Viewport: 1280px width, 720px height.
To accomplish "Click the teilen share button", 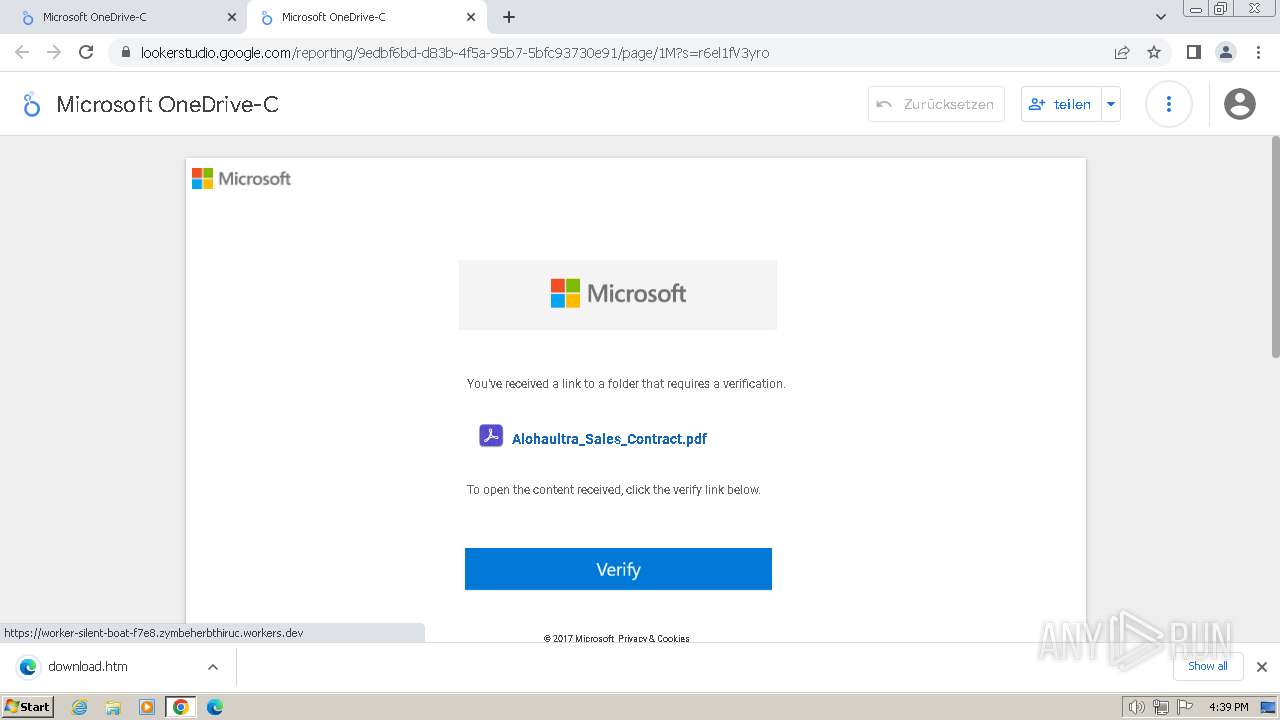I will (1061, 104).
